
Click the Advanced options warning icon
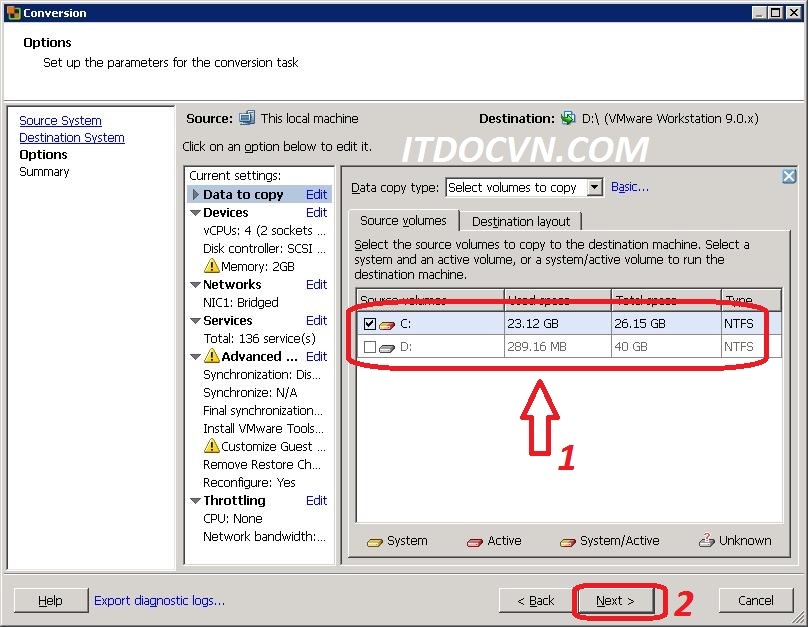coord(211,357)
